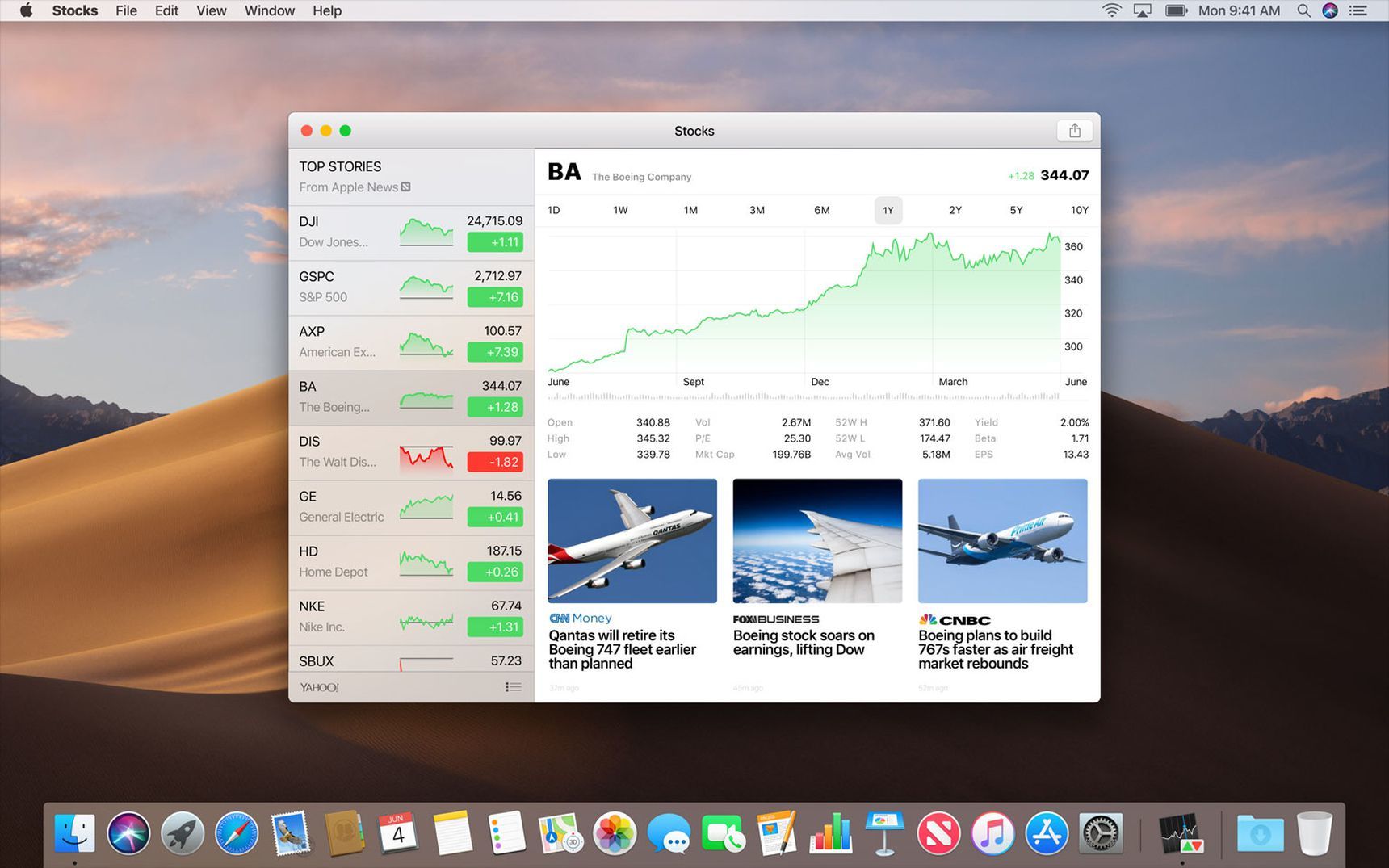Toggle BA change badge +1.28
The width and height of the screenshot is (1389, 868).
point(495,407)
